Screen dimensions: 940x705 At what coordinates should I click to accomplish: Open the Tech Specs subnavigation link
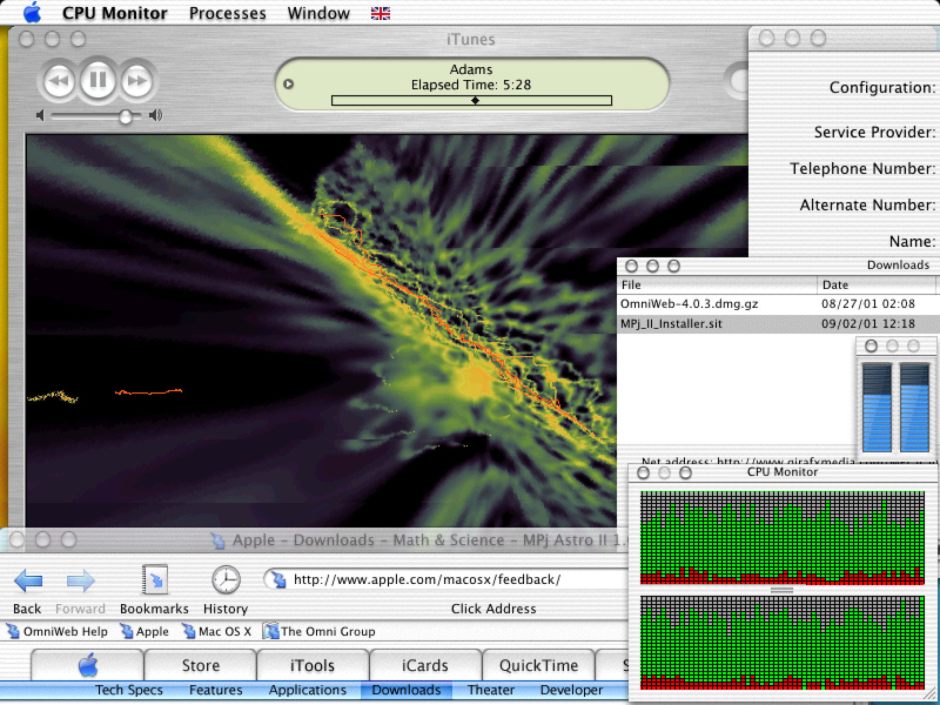(x=129, y=690)
